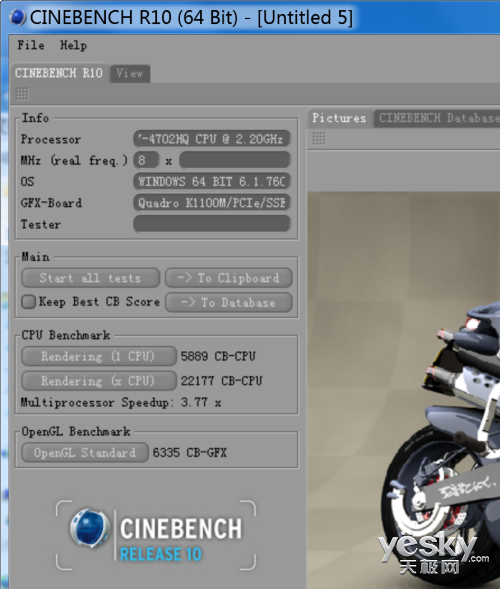Open the Help menu
Screen dimensions: 500x589
[73, 45]
